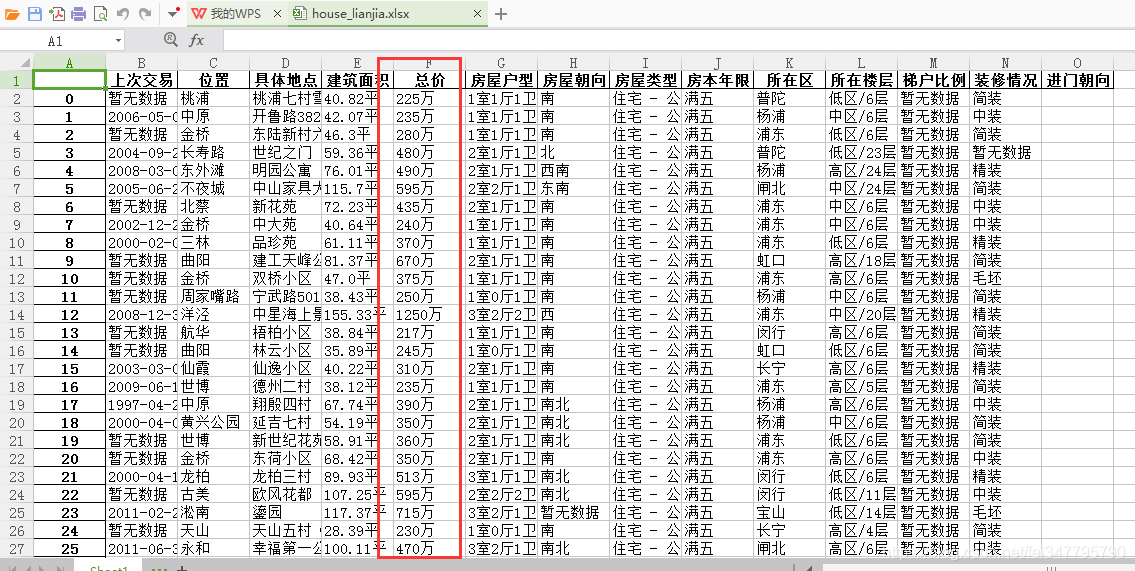Open the Insert Function fx button

point(196,41)
